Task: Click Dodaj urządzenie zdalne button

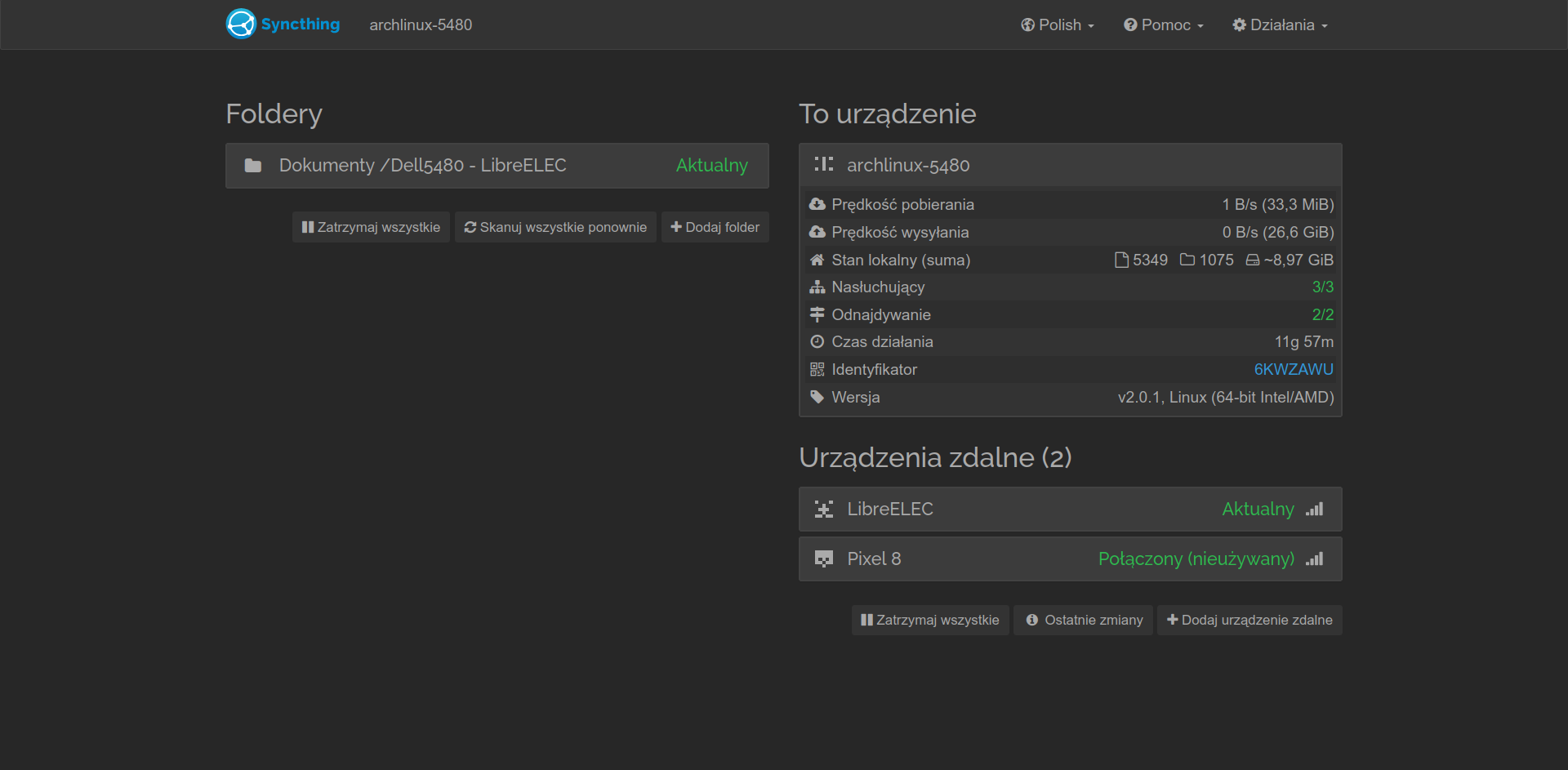Action: (x=1249, y=621)
